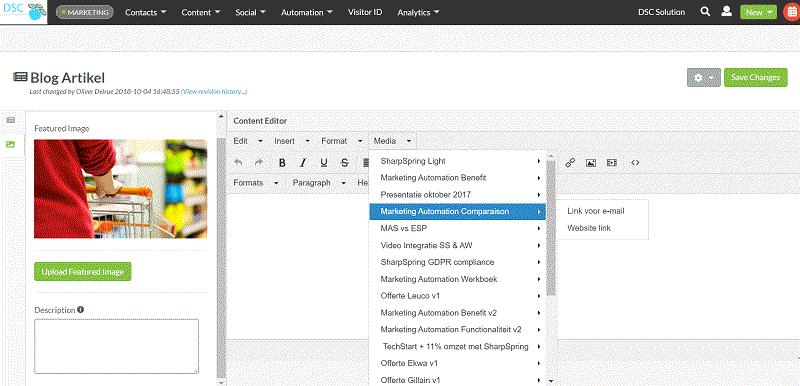Select TechStart + 11% omzet entry

point(458,347)
